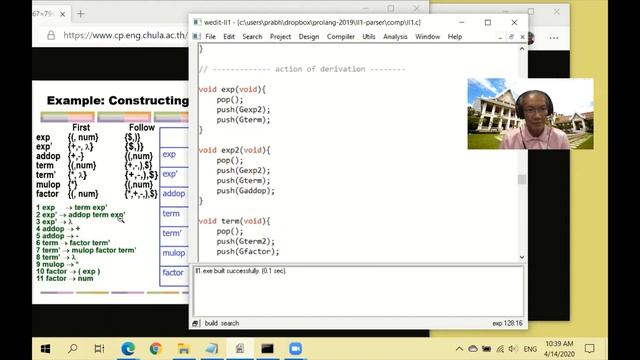Show hidden system tray icons
Image resolution: width=640 pixels, height=360 pixels.
click(x=459, y=349)
